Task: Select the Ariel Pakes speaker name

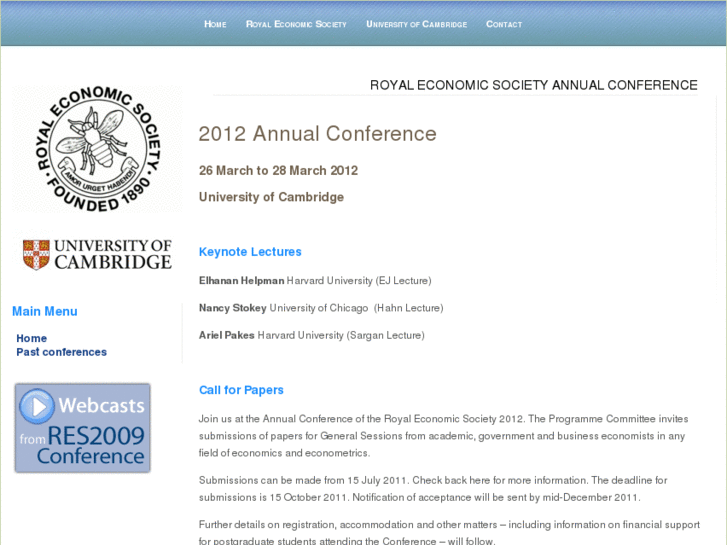Action: coord(226,335)
